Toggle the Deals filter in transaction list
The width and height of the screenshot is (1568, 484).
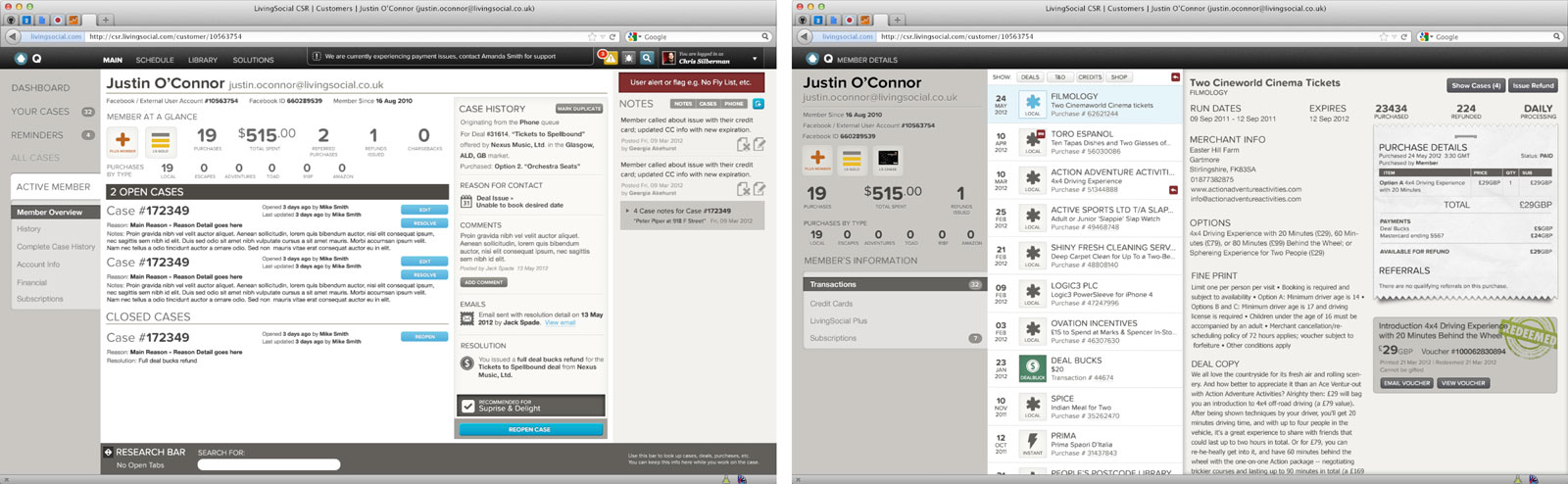pyautogui.click(x=1030, y=76)
